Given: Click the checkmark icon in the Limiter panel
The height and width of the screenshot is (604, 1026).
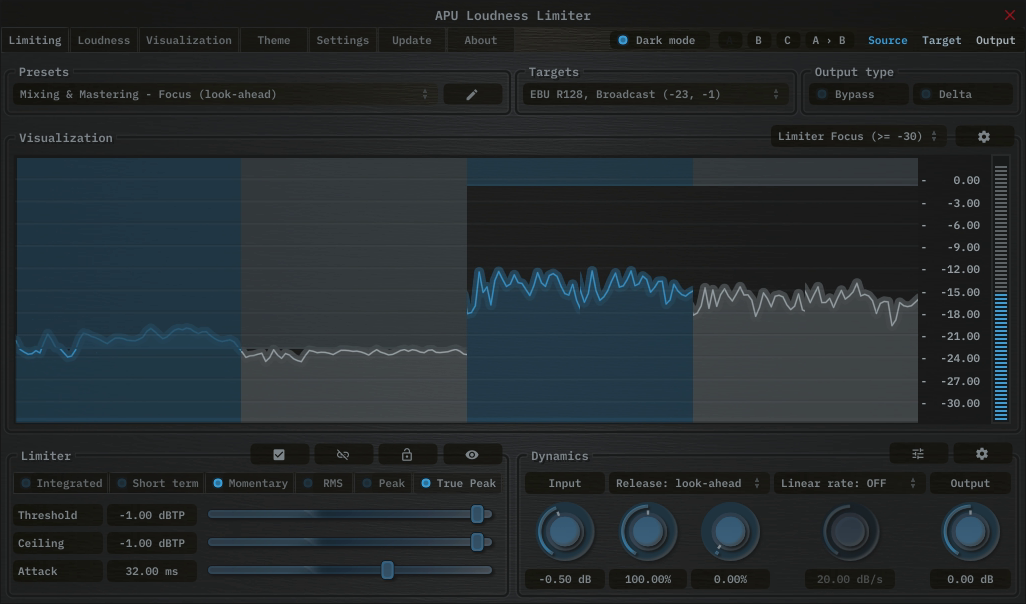Looking at the screenshot, I should [279, 454].
